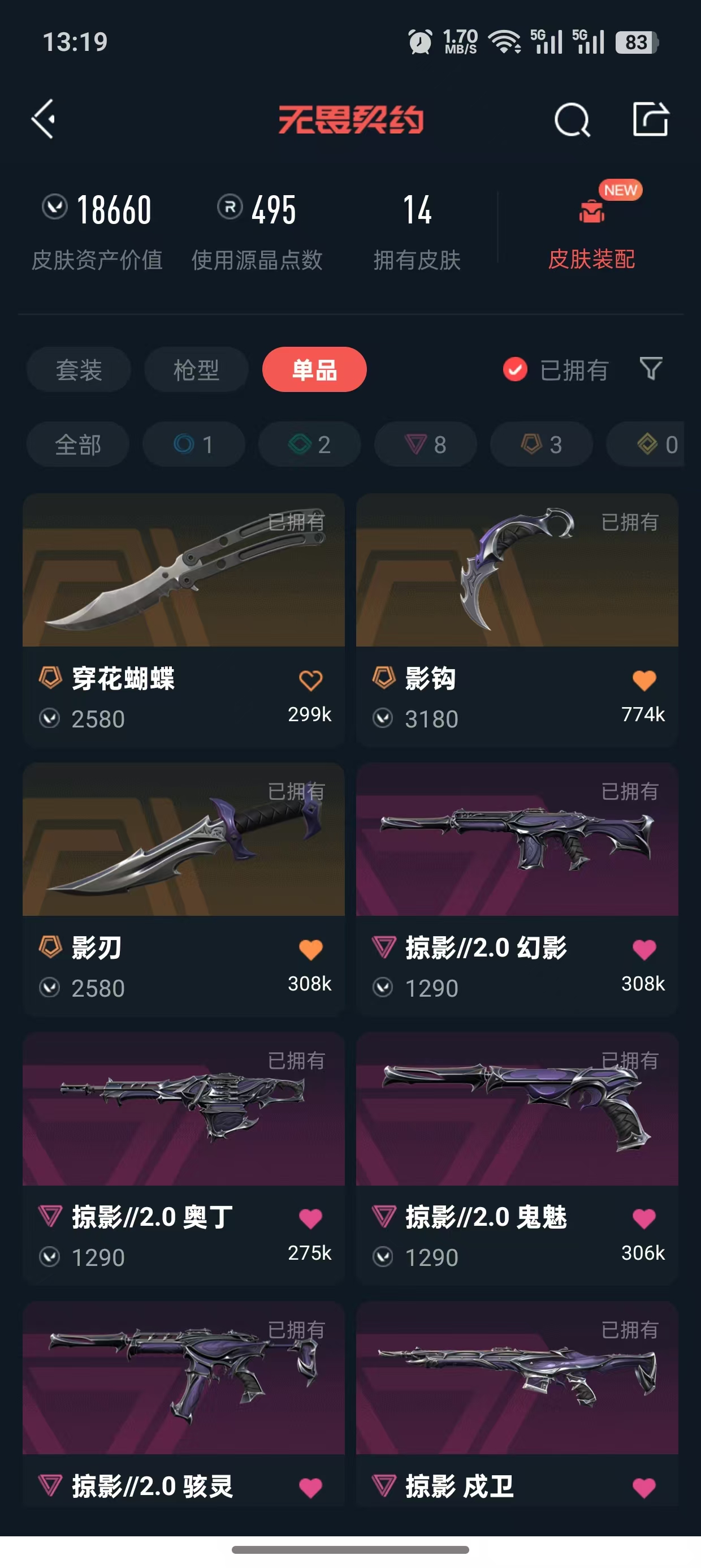The width and height of the screenshot is (701, 1568).
Task: Tap the share icon at top right
Action: pyautogui.click(x=650, y=119)
